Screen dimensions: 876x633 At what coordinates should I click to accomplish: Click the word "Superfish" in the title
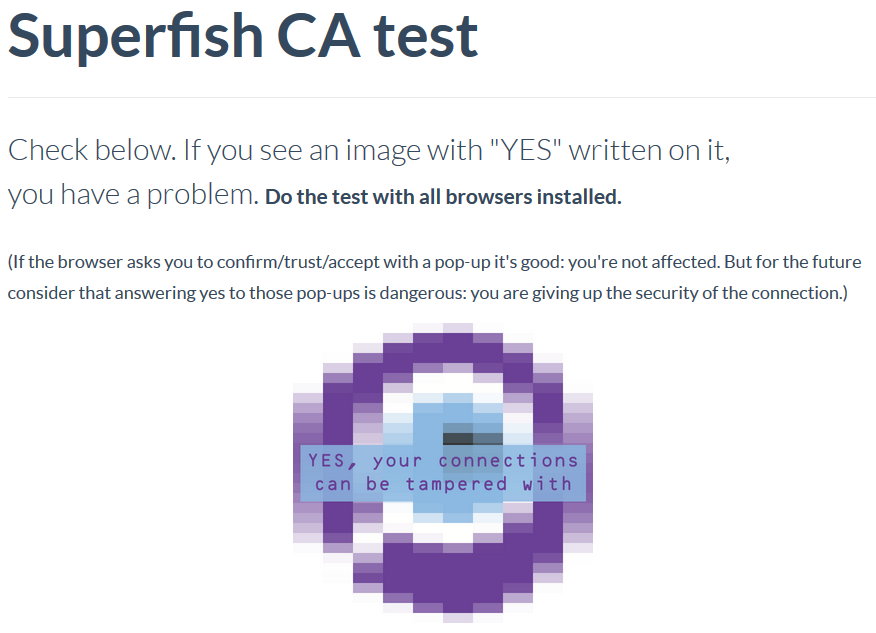tap(136, 36)
